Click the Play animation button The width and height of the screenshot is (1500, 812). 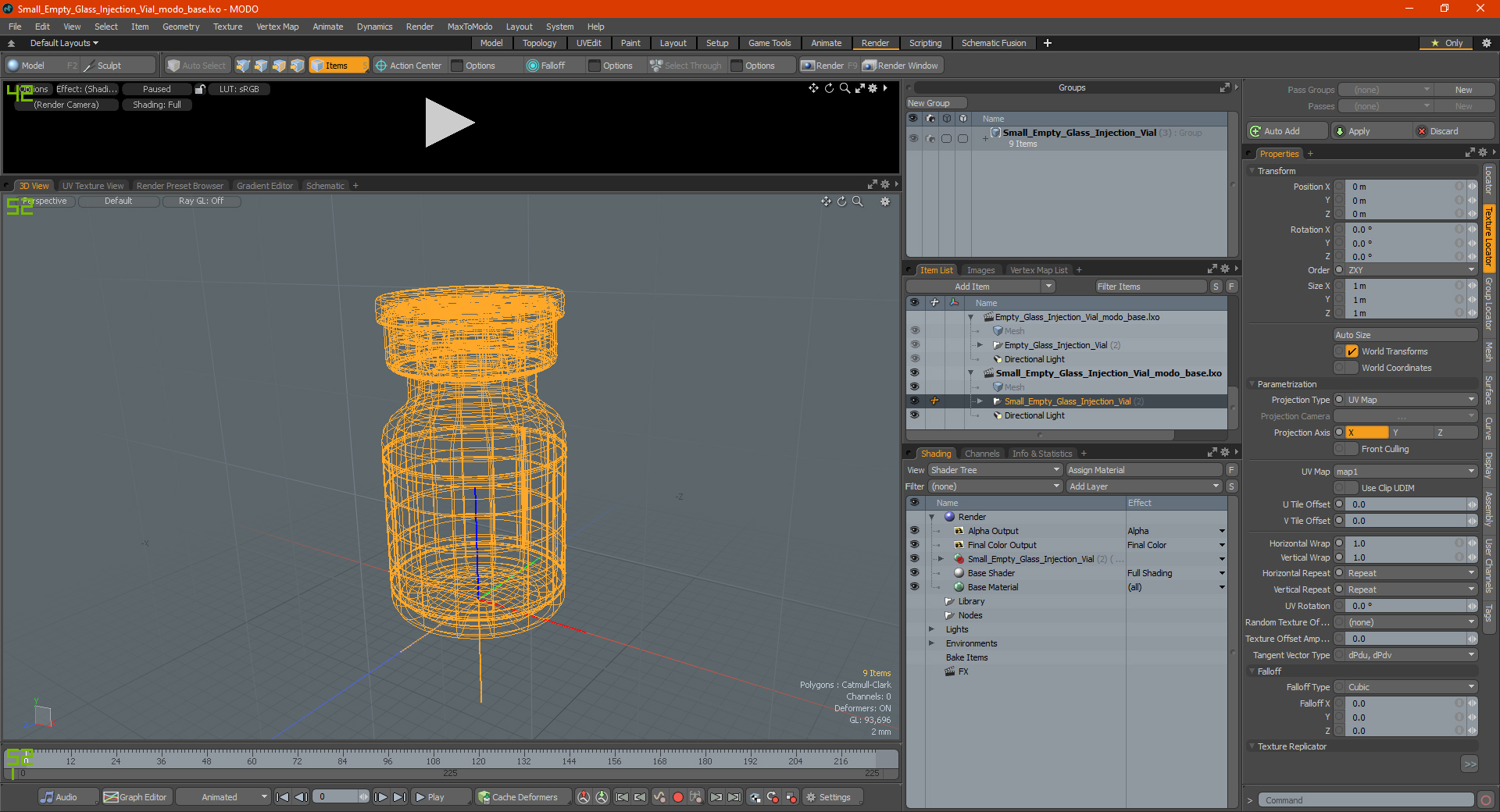[440, 797]
